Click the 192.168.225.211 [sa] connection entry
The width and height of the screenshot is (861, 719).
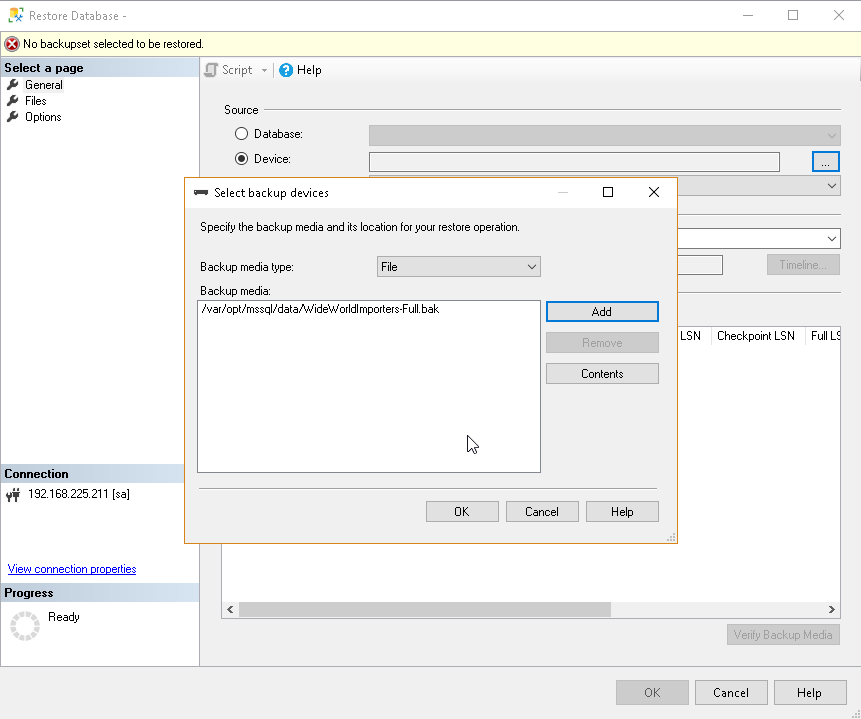click(79, 494)
